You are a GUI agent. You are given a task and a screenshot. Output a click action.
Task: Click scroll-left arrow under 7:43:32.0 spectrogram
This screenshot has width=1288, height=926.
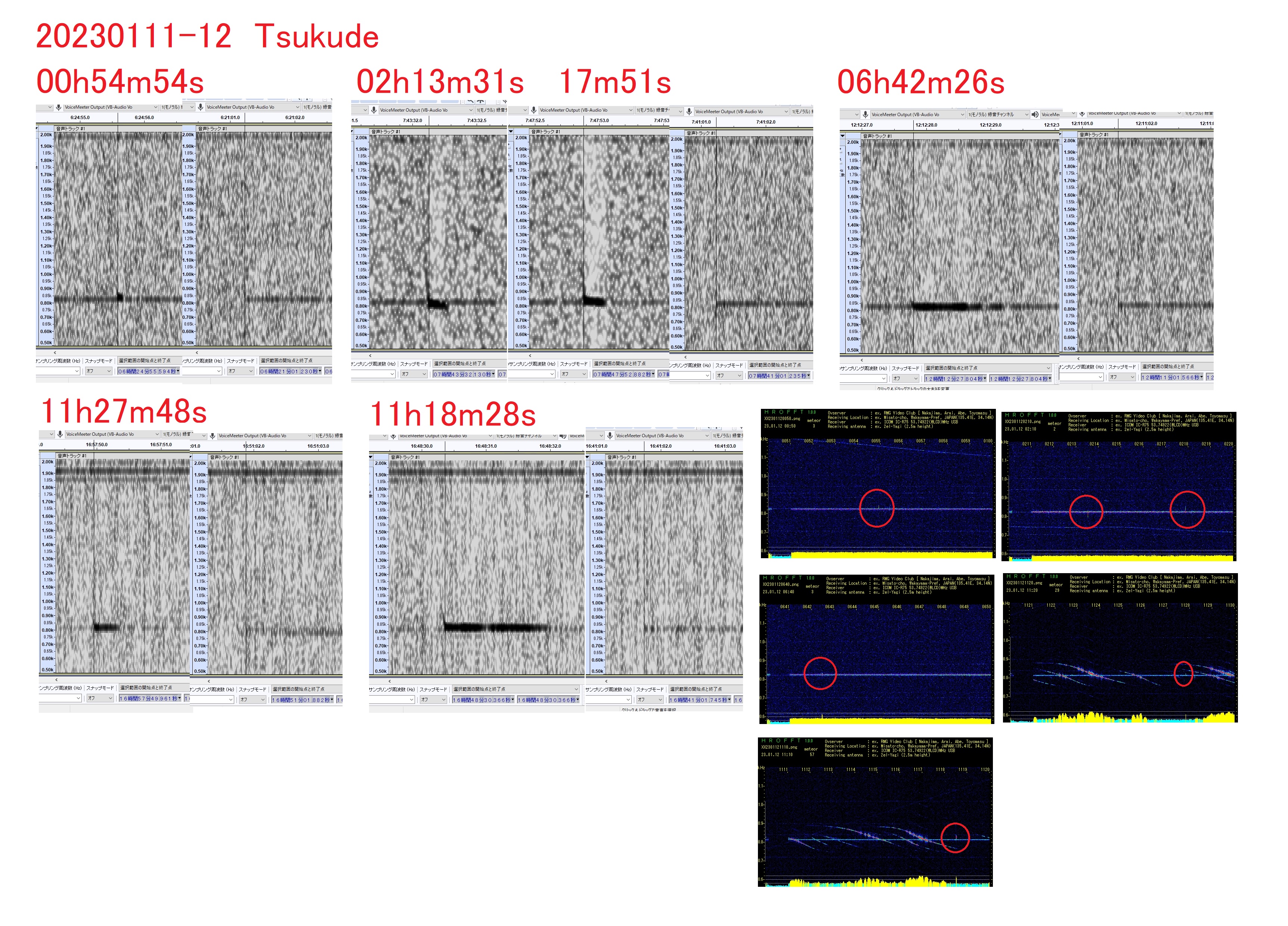pos(370,356)
